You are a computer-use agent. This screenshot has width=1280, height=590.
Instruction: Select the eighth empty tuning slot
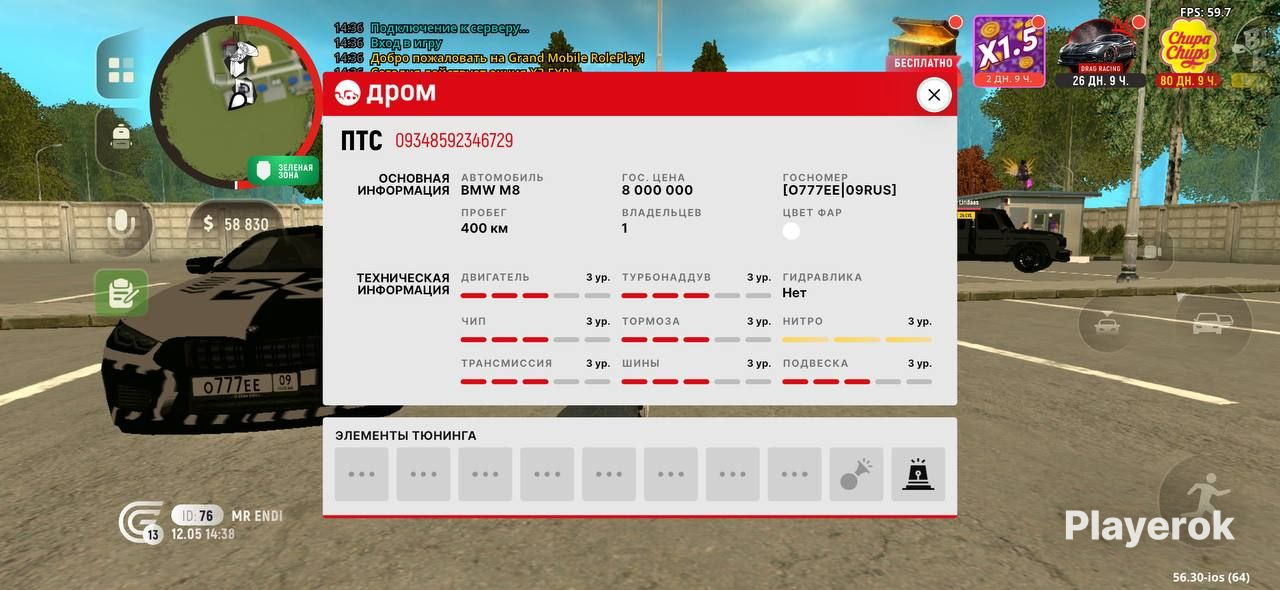coord(794,474)
